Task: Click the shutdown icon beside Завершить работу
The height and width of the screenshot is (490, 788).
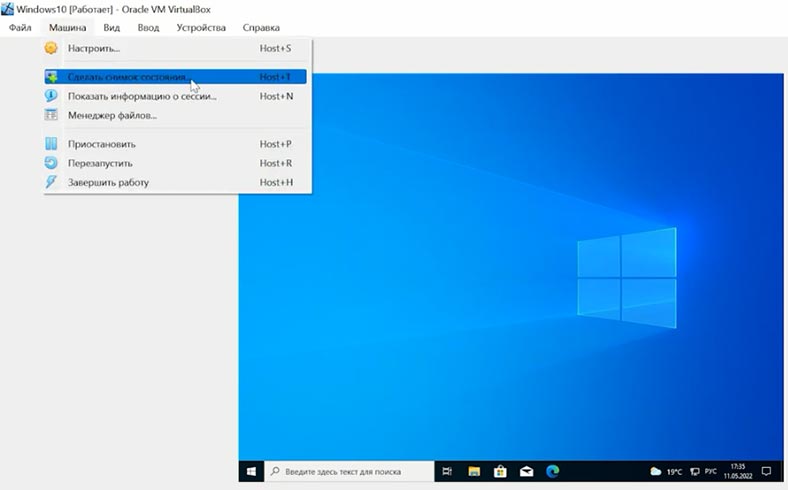Action: coord(51,181)
